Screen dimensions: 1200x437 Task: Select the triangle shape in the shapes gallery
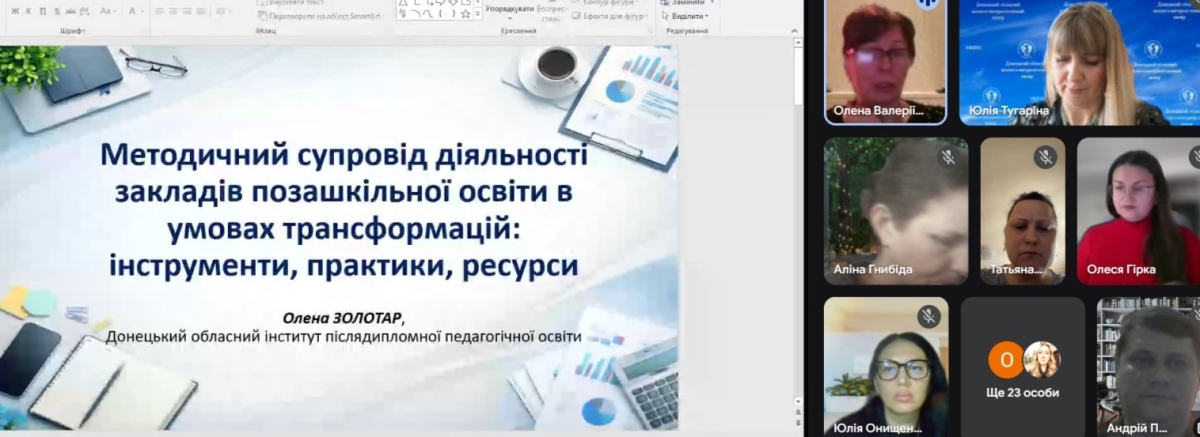coord(402,3)
